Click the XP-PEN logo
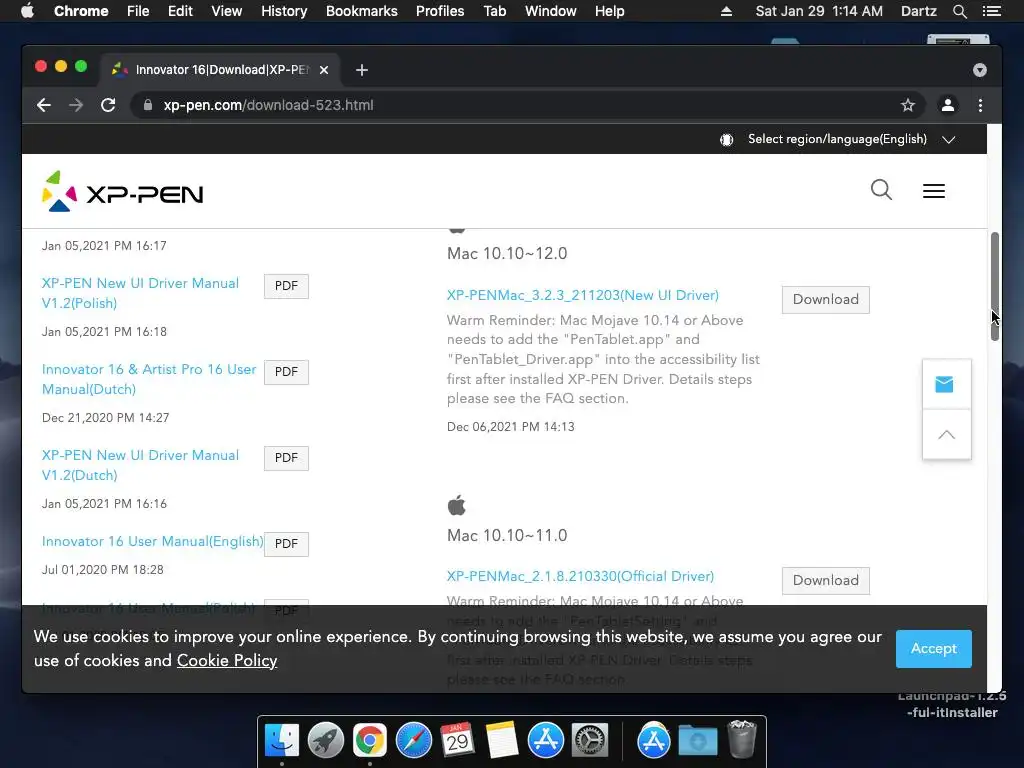The height and width of the screenshot is (768, 1024). [123, 191]
